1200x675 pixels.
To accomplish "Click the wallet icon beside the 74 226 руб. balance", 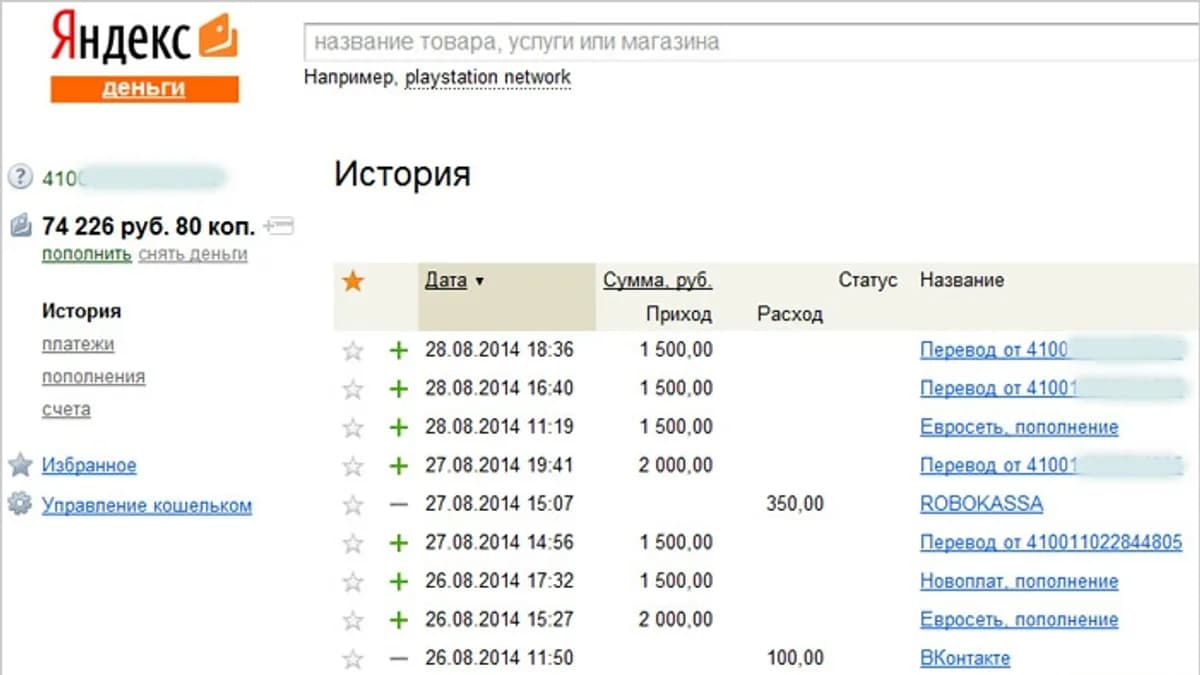I will click(x=21, y=226).
